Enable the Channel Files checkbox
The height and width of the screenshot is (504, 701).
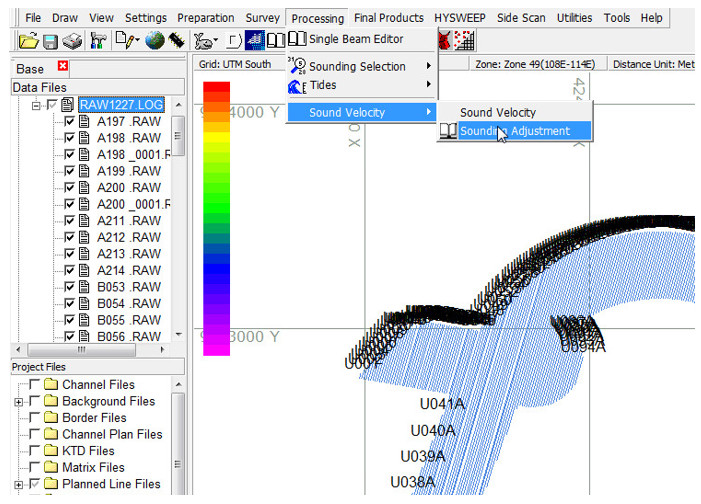click(34, 384)
